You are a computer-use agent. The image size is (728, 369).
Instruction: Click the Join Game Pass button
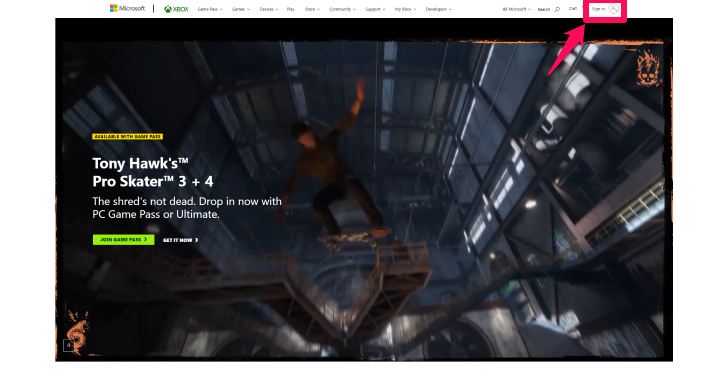point(124,240)
